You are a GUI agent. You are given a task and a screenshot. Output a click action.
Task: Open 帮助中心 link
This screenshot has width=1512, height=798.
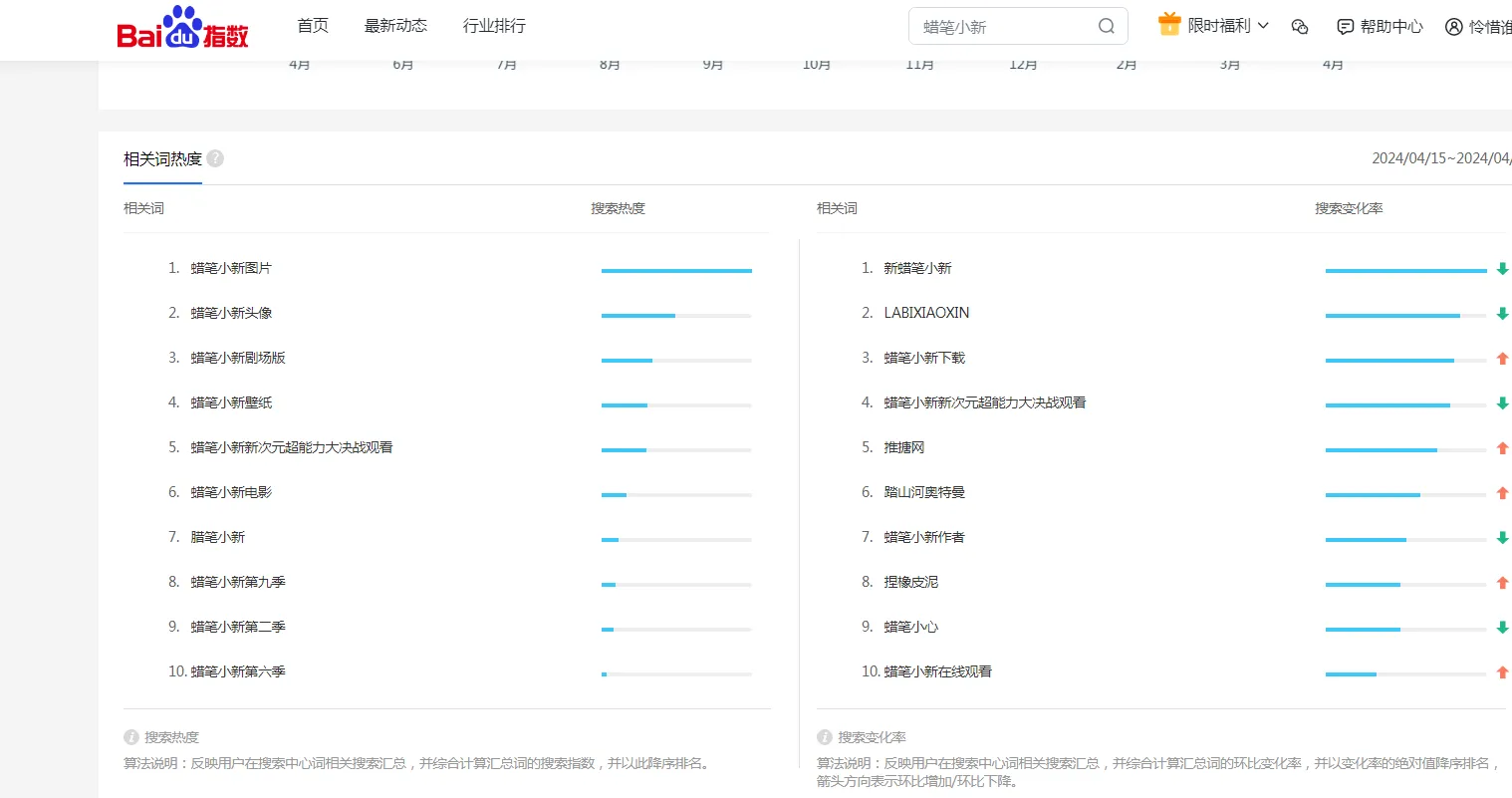pos(1391,27)
